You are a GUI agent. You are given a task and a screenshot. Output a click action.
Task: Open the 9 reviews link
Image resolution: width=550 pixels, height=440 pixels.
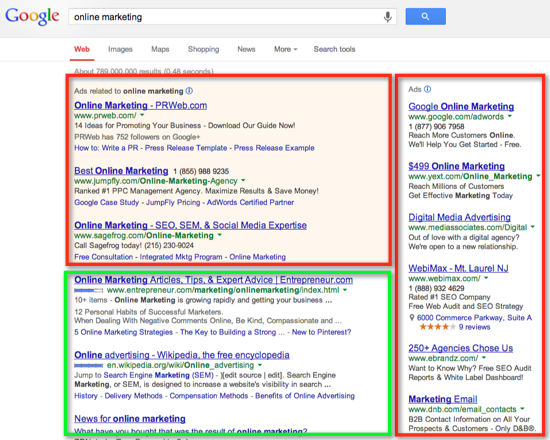[474, 327]
